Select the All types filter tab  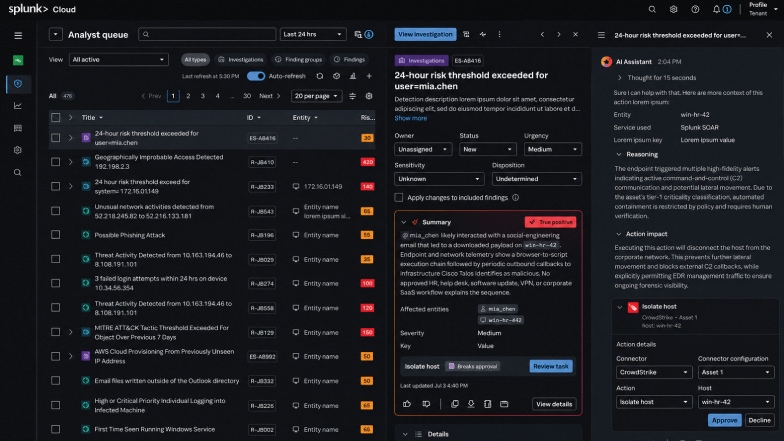coord(195,60)
